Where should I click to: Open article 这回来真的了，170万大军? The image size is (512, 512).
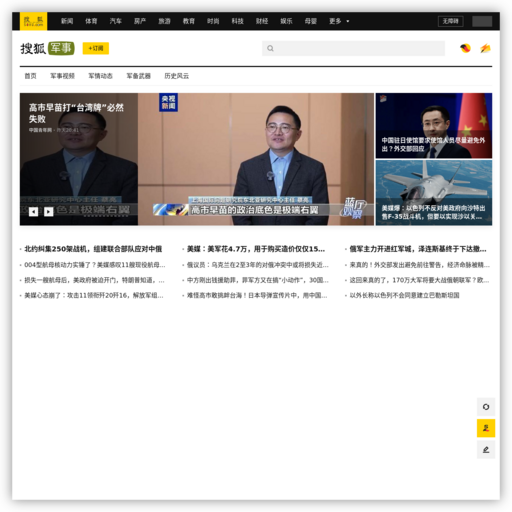pyautogui.click(x=419, y=280)
